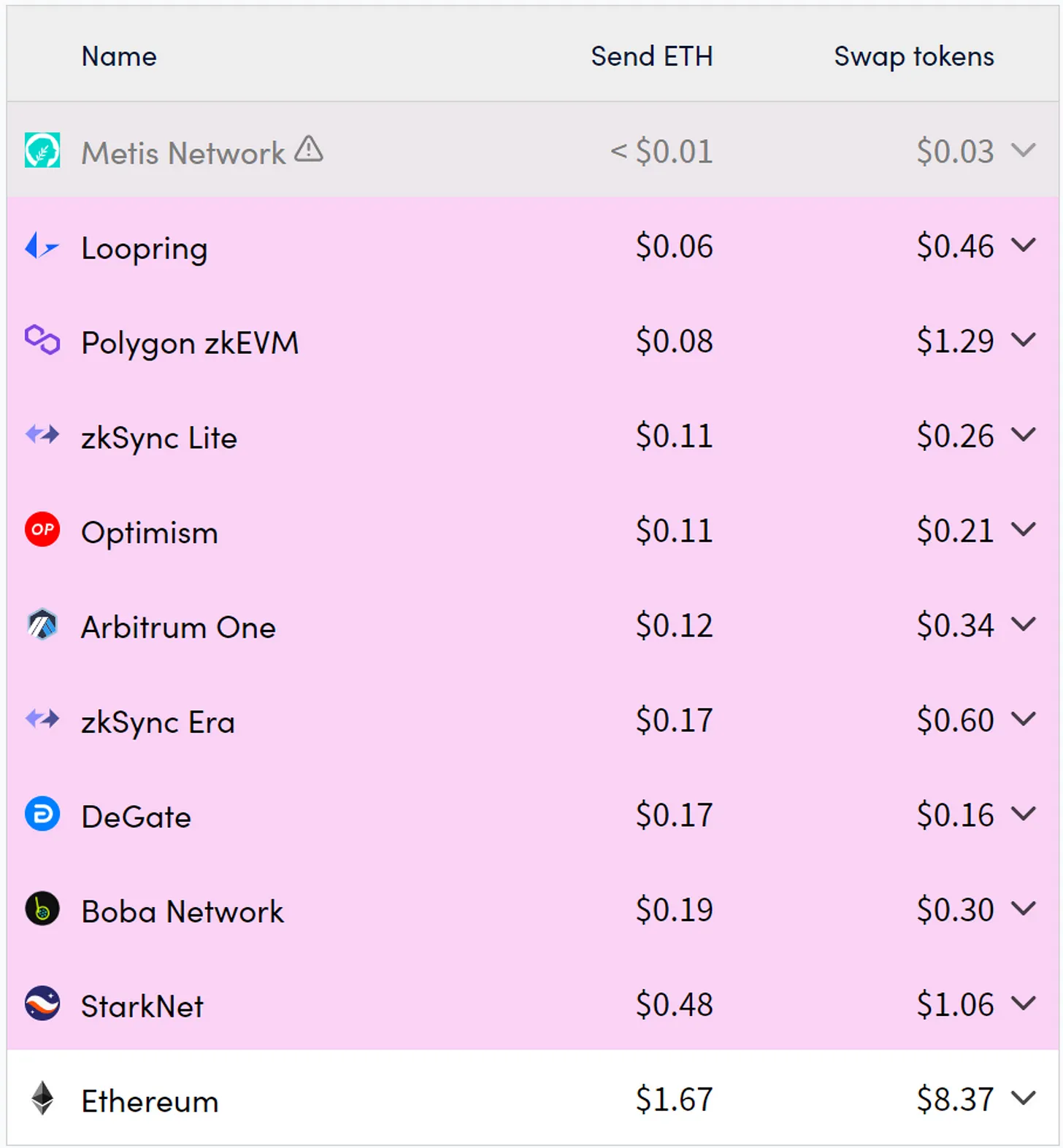The width and height of the screenshot is (1063, 1148).
Task: Click the Polygon zkEVM logo icon
Action: 42,340
